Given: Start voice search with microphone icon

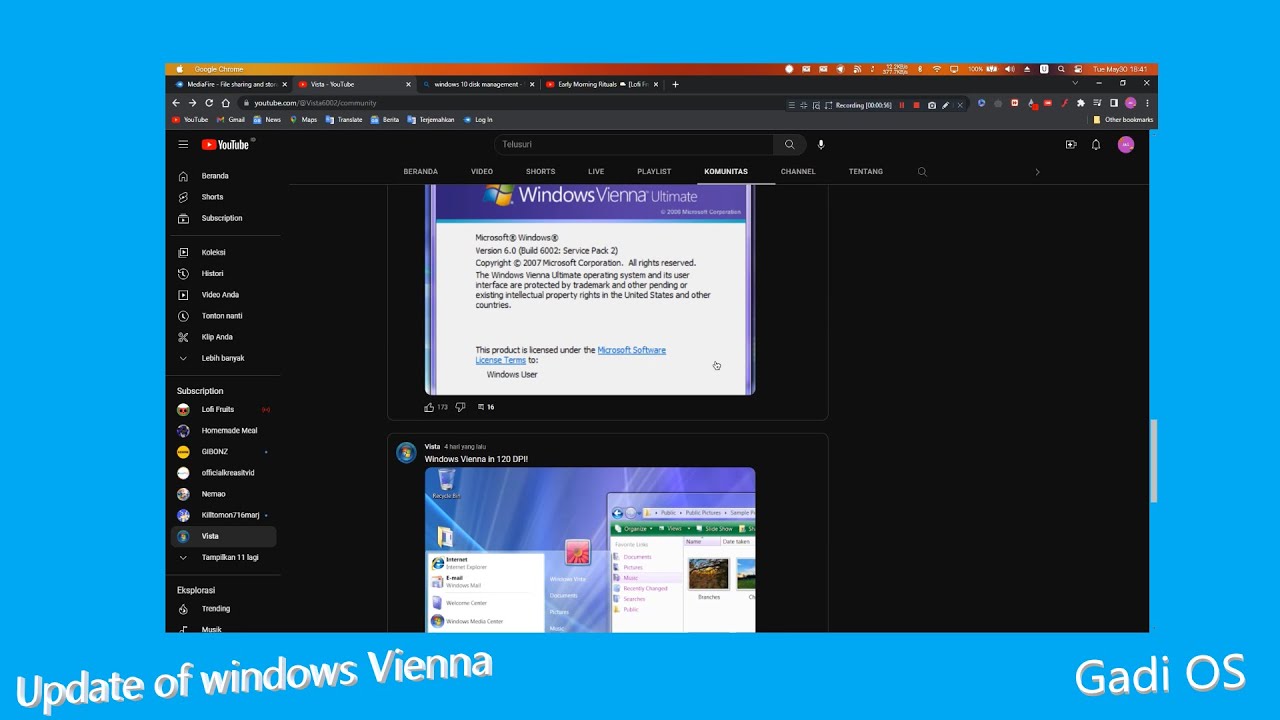Looking at the screenshot, I should tap(821, 144).
